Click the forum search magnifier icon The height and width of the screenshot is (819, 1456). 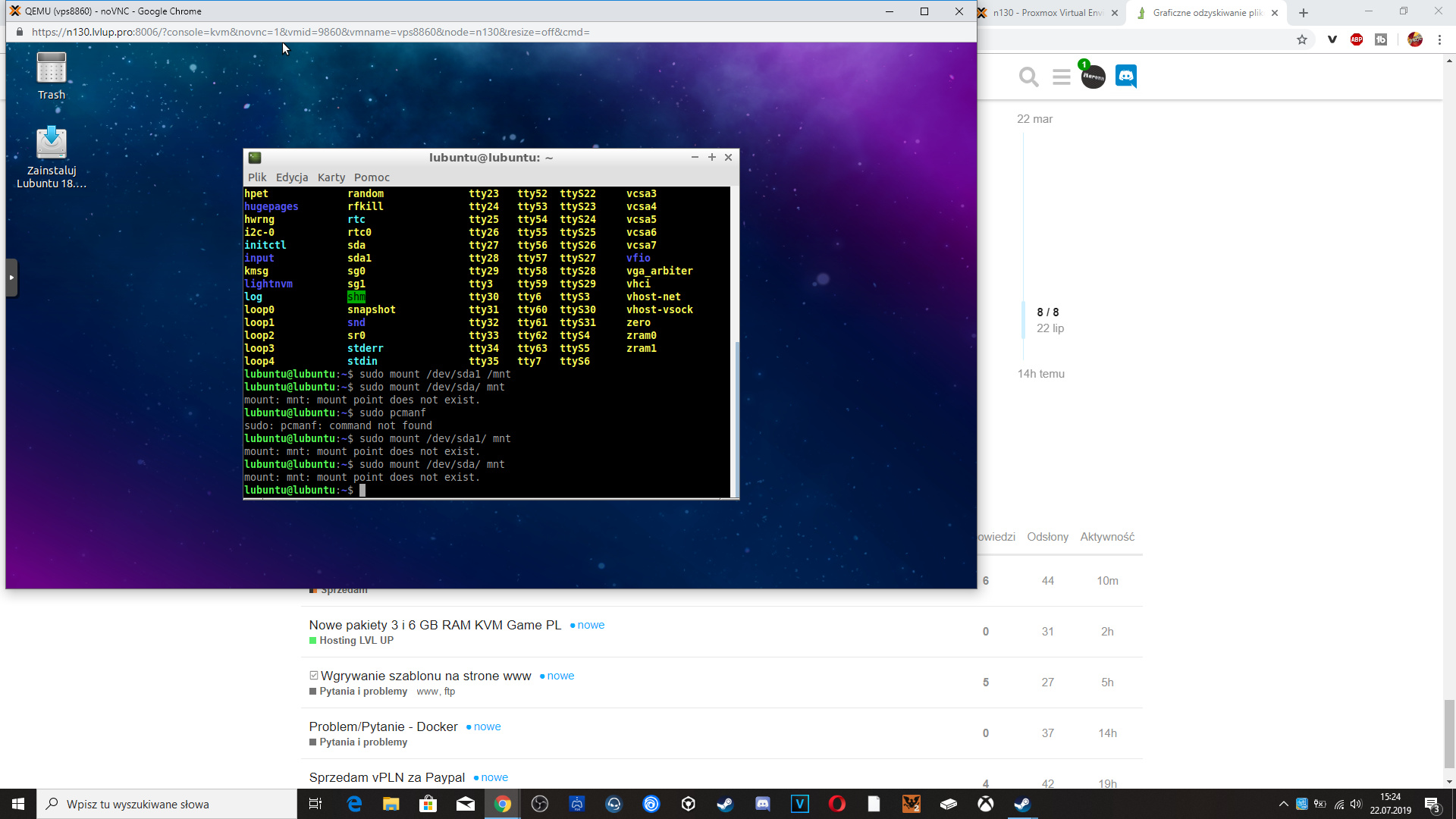pyautogui.click(x=1028, y=77)
